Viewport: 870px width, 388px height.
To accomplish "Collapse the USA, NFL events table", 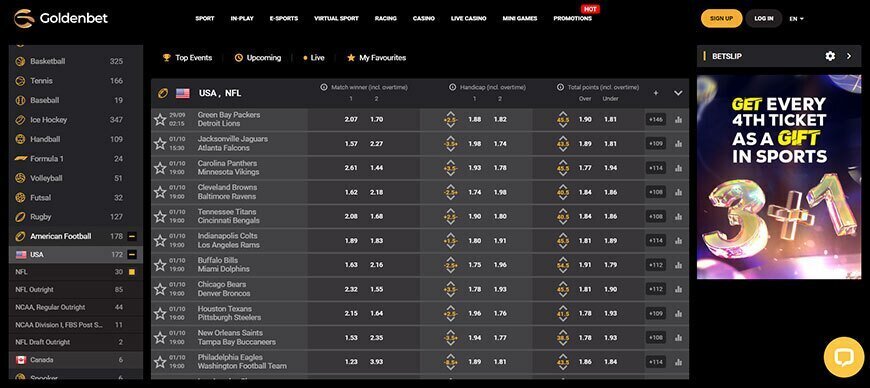I will 678,93.
